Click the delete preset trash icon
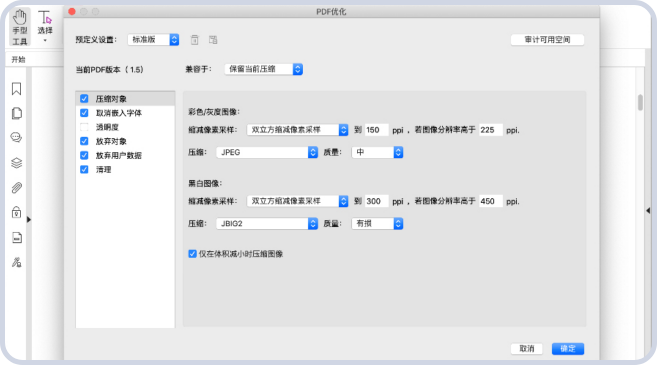The image size is (657, 365). point(194,40)
